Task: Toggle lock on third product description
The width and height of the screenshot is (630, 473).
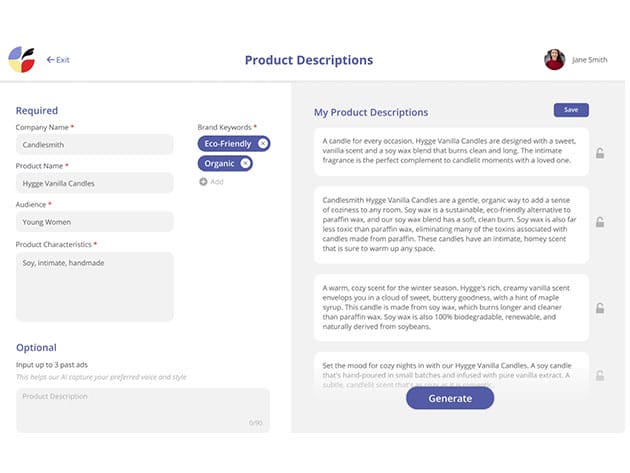Action: [600, 308]
